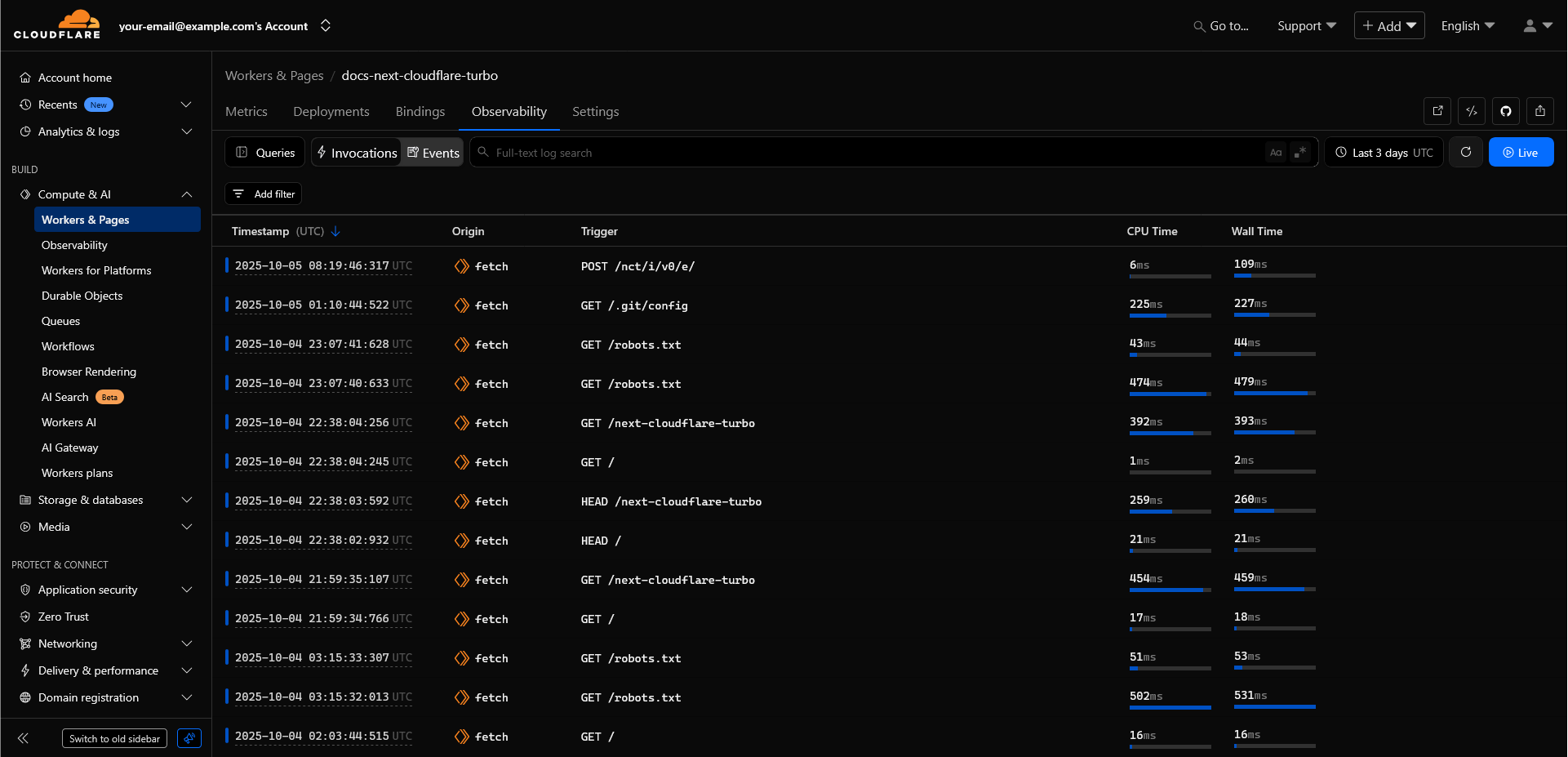The width and height of the screenshot is (1568, 757).
Task: Open AI Search beta
Action: [x=82, y=397]
